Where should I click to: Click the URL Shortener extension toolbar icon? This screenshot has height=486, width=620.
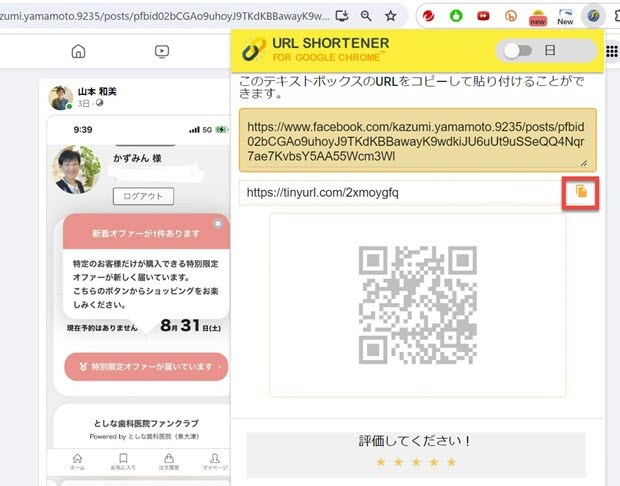point(593,16)
